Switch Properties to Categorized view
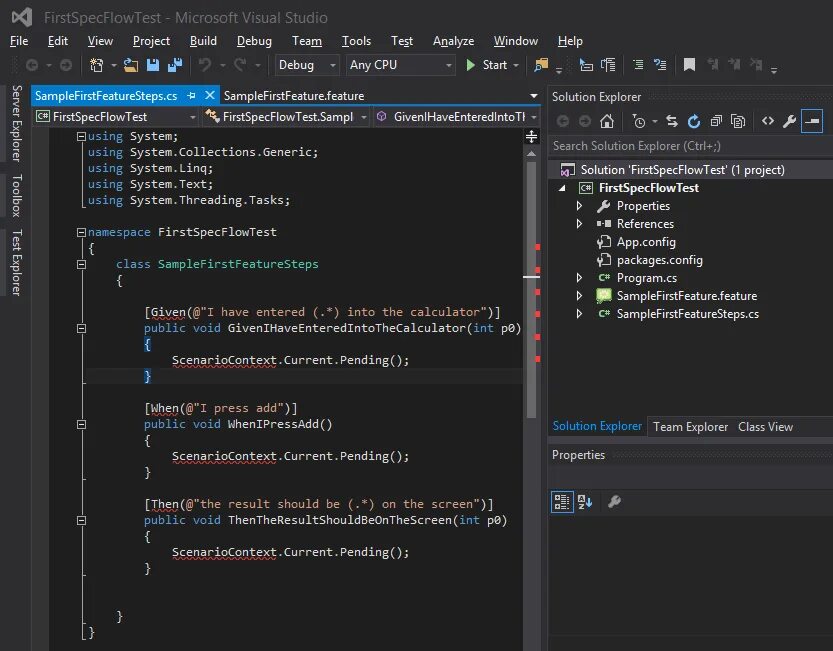This screenshot has width=833, height=651. 562,502
